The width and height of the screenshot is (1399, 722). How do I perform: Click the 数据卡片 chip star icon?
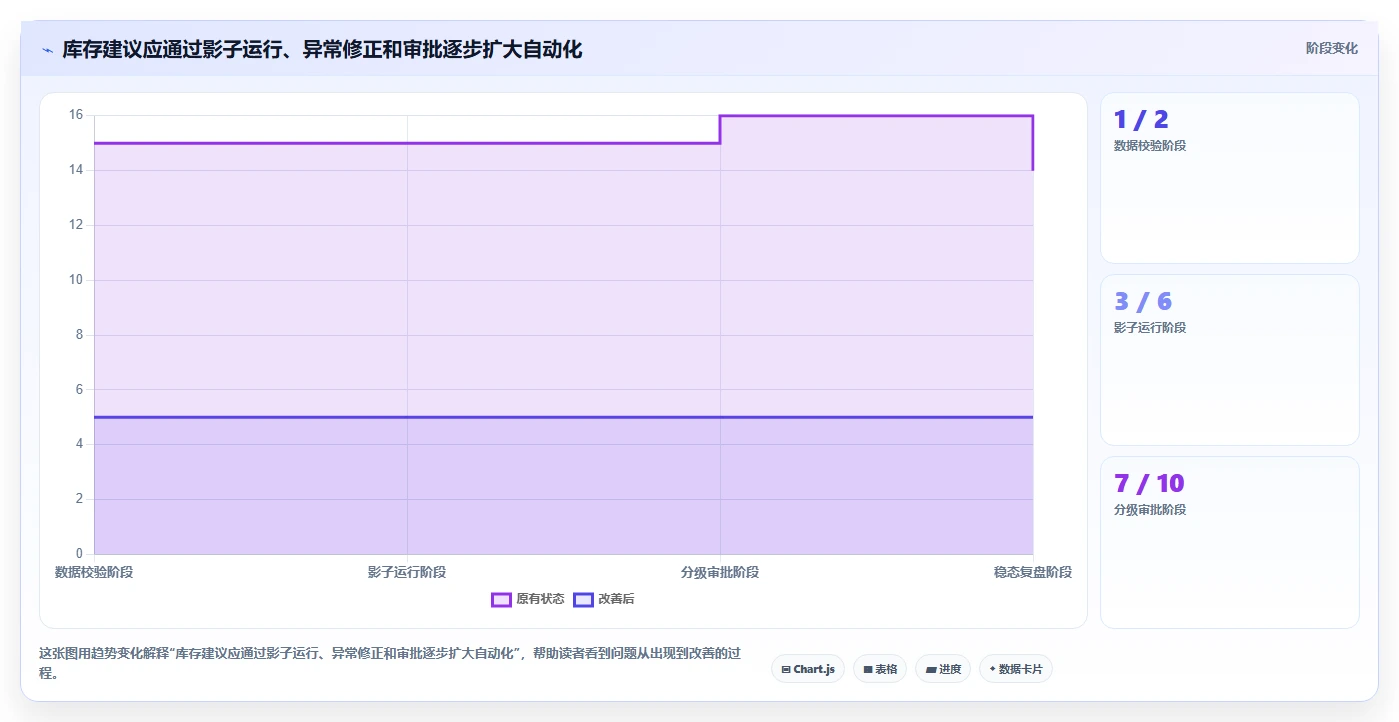(993, 669)
